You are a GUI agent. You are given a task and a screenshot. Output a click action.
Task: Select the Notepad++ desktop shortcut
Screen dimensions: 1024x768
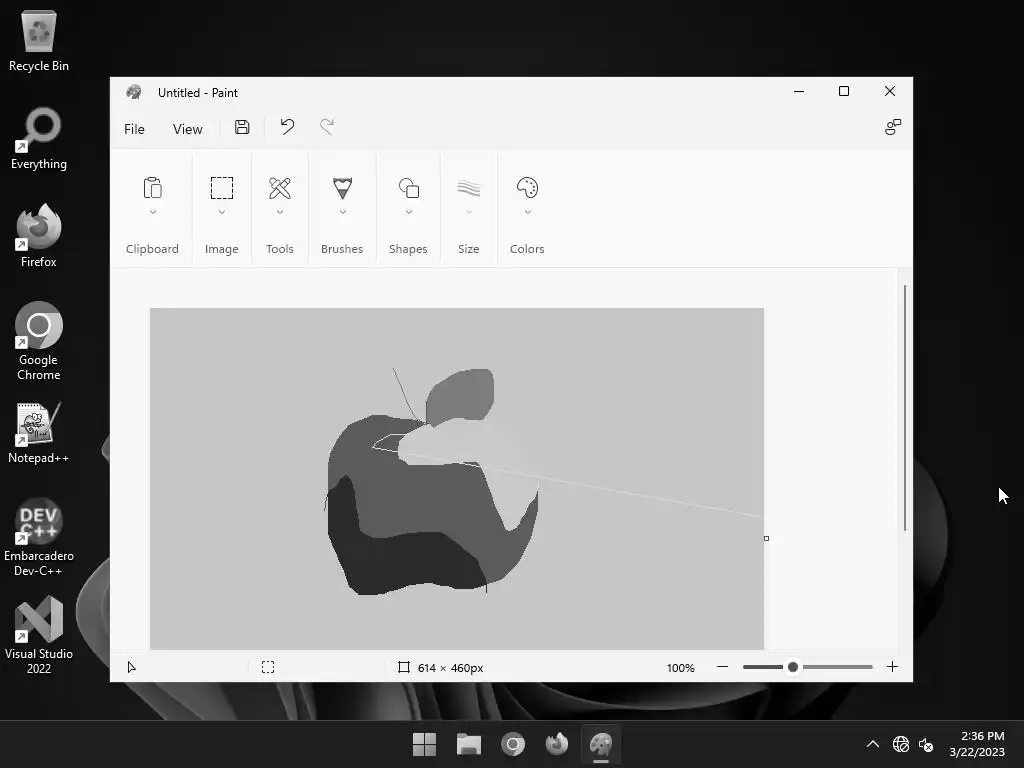[x=39, y=432]
